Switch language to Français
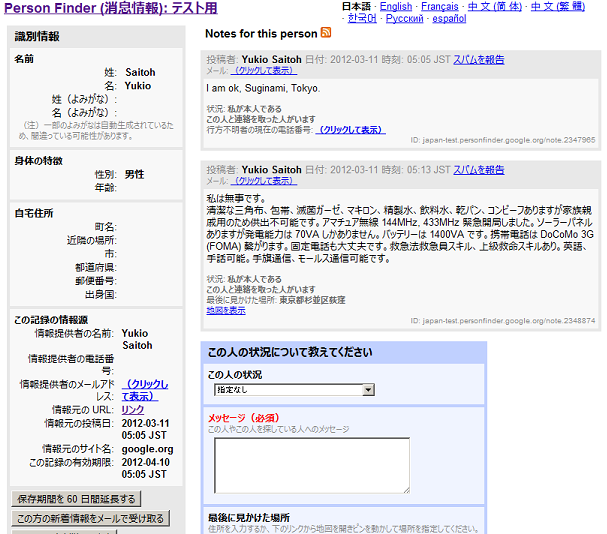 pos(440,6)
